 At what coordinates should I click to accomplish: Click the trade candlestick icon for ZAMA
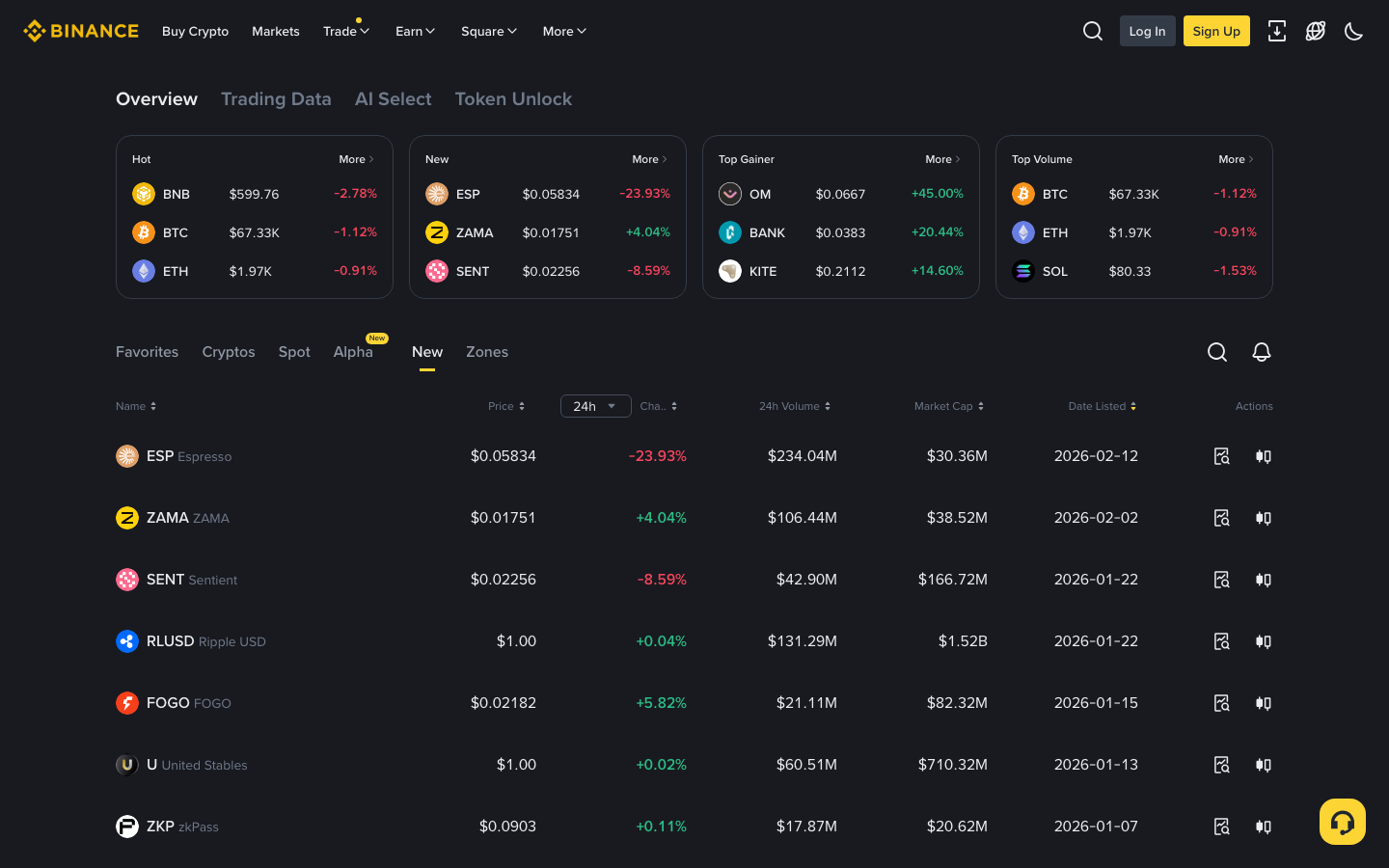tap(1264, 518)
